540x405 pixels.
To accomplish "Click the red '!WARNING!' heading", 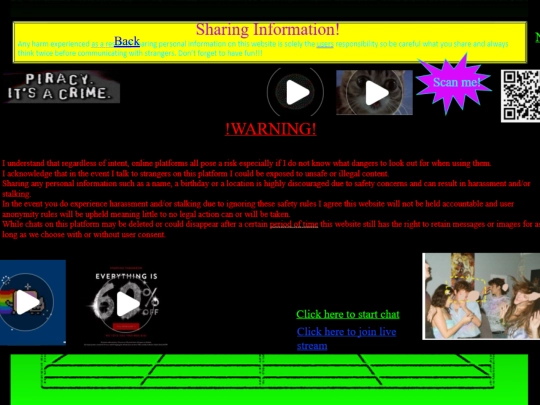I will [271, 129].
